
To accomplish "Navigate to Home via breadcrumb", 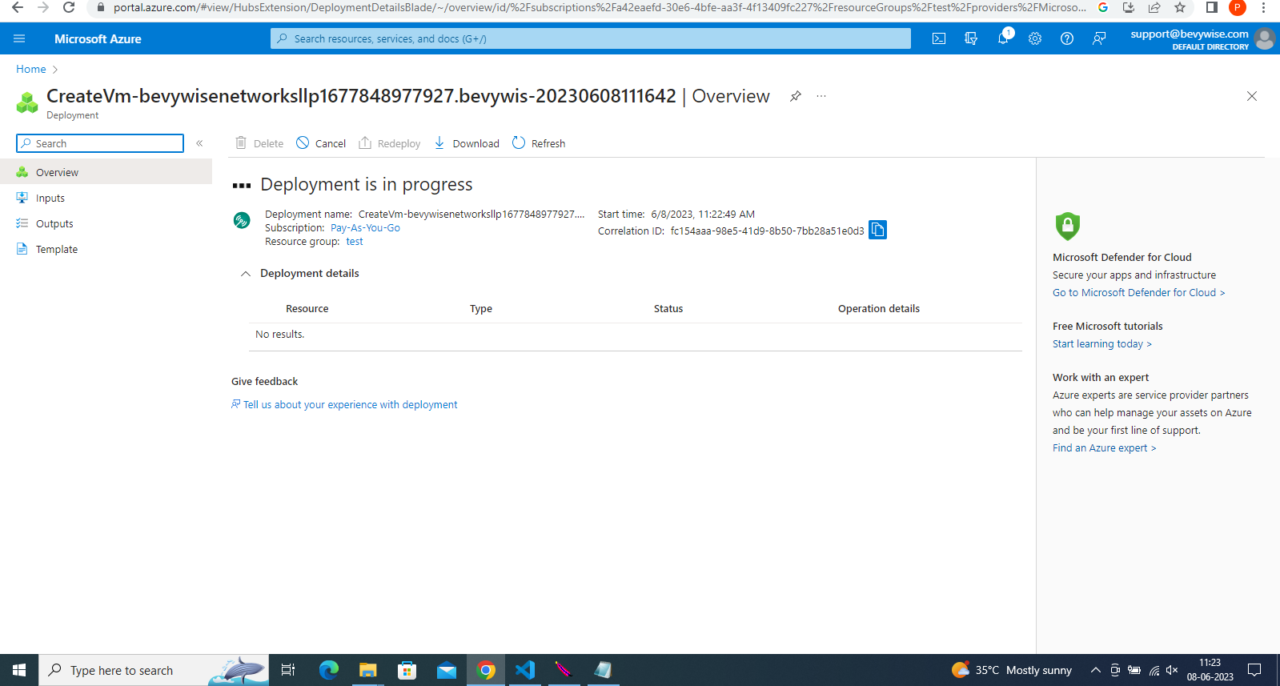I will coord(31,69).
